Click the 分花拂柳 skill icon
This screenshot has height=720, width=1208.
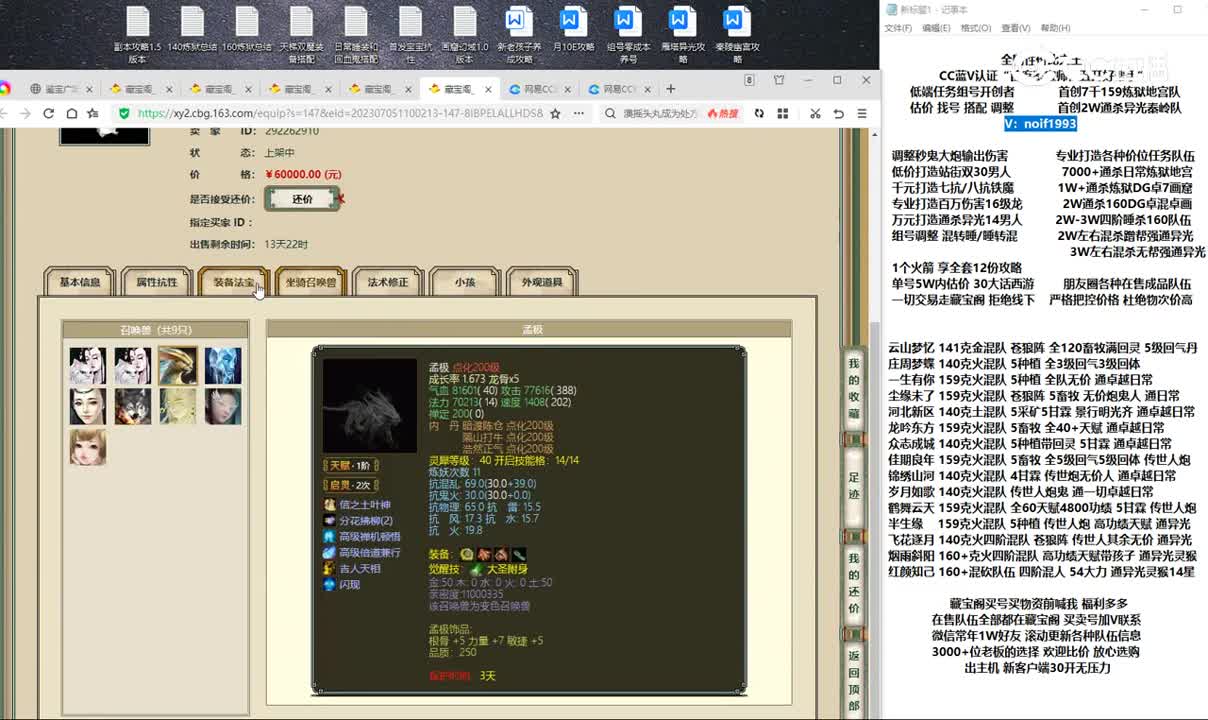(330, 521)
